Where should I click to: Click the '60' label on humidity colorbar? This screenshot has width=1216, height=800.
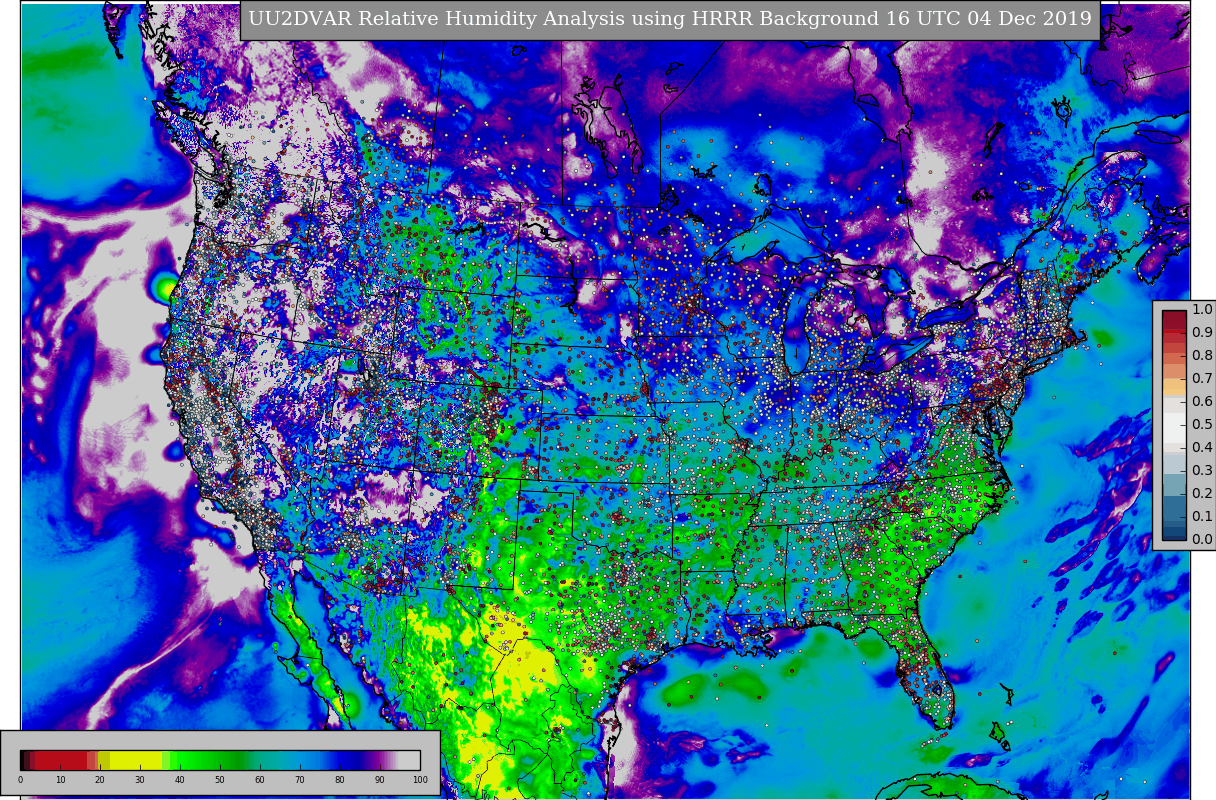click(260, 780)
